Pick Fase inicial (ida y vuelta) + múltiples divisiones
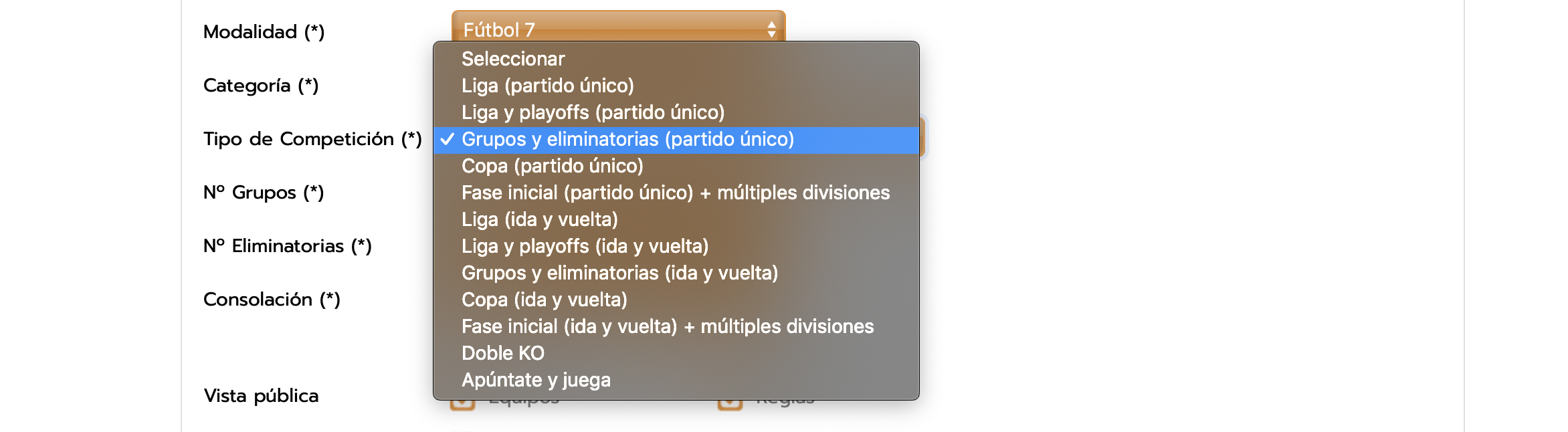 coord(667,326)
